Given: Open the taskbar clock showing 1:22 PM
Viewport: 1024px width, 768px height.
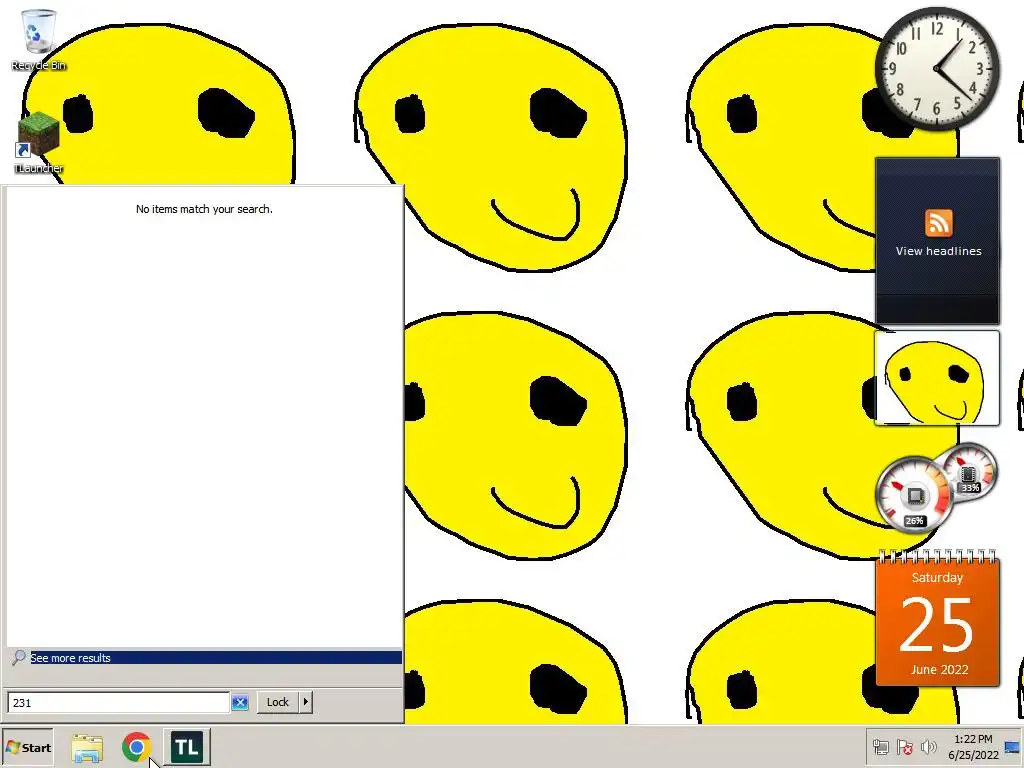Looking at the screenshot, I should 973,747.
